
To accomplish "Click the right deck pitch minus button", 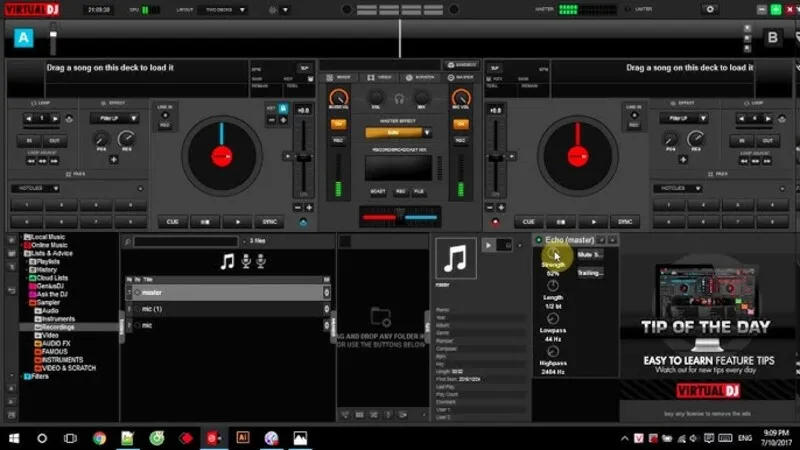I will pyautogui.click(x=489, y=208).
